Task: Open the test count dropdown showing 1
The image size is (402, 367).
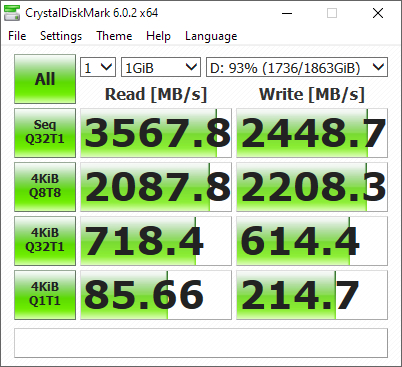Action: tap(98, 67)
